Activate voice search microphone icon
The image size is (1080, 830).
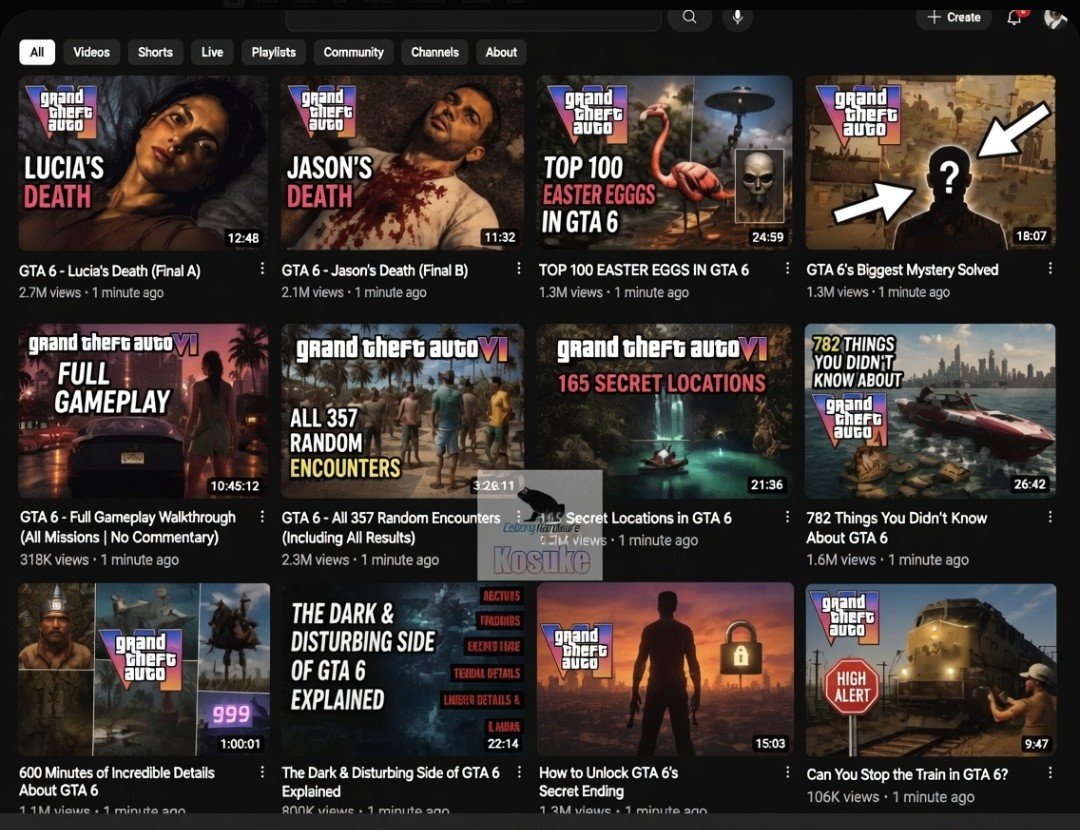coord(737,17)
